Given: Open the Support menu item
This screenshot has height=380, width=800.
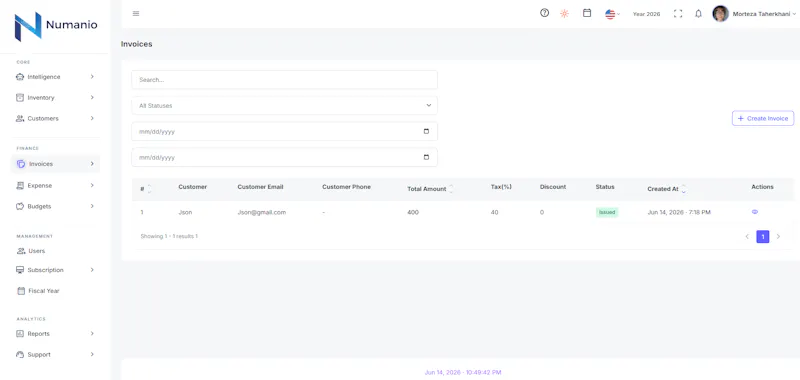Looking at the screenshot, I should click(55, 354).
